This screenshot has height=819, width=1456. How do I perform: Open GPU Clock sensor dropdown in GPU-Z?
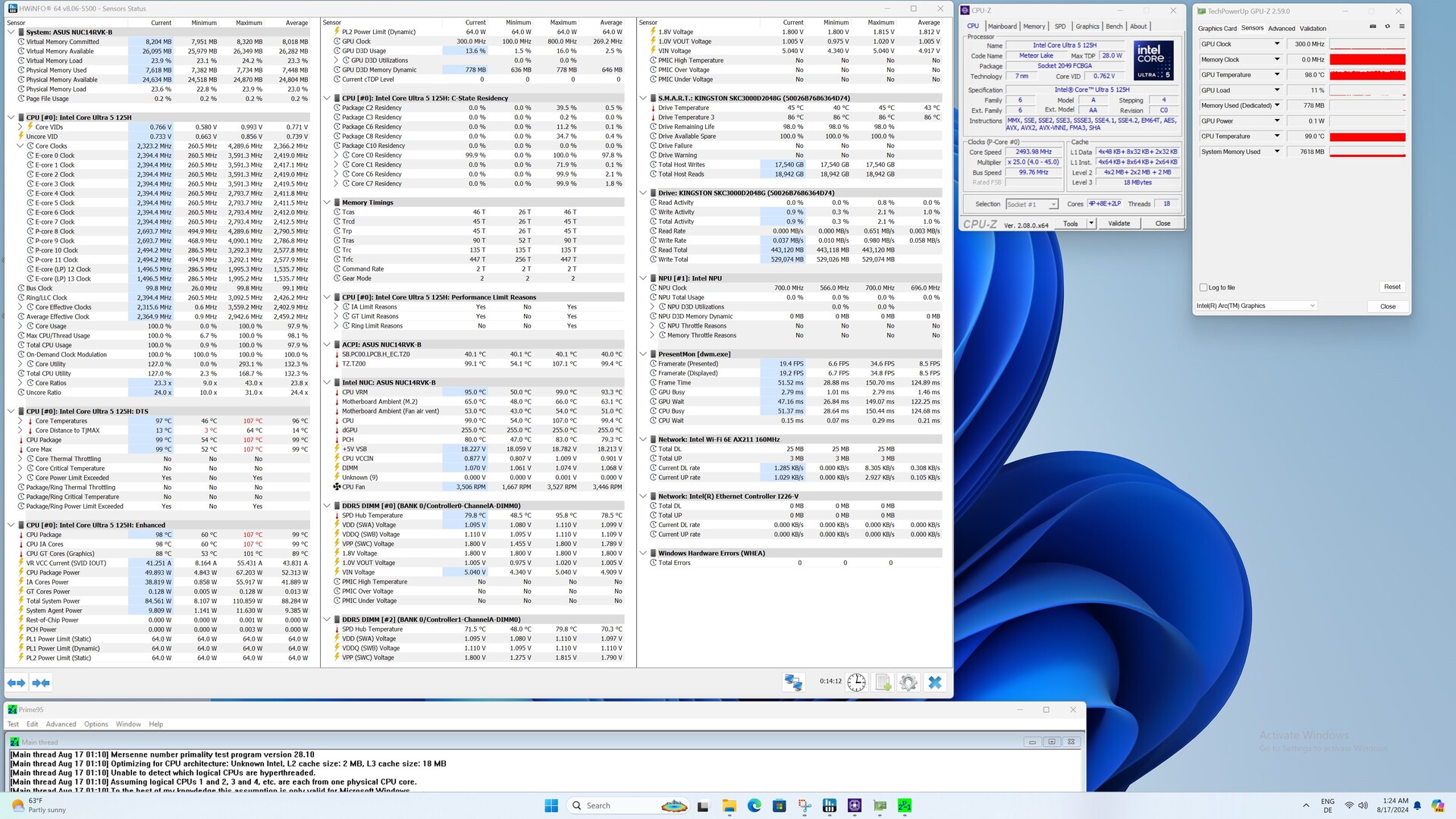coord(1276,44)
